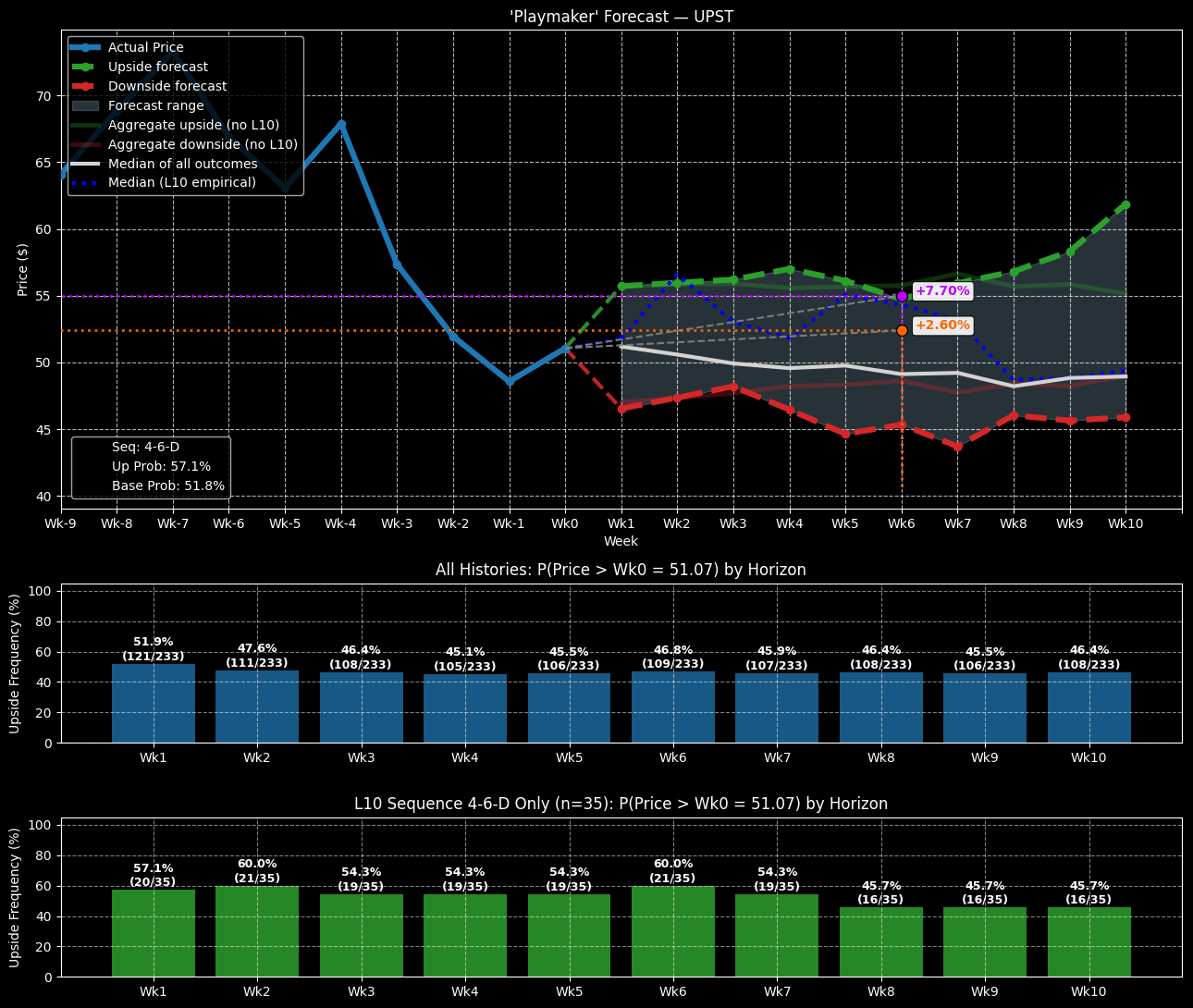Click 'Upside Frequency (%)' label of L10 chart

tap(15, 898)
